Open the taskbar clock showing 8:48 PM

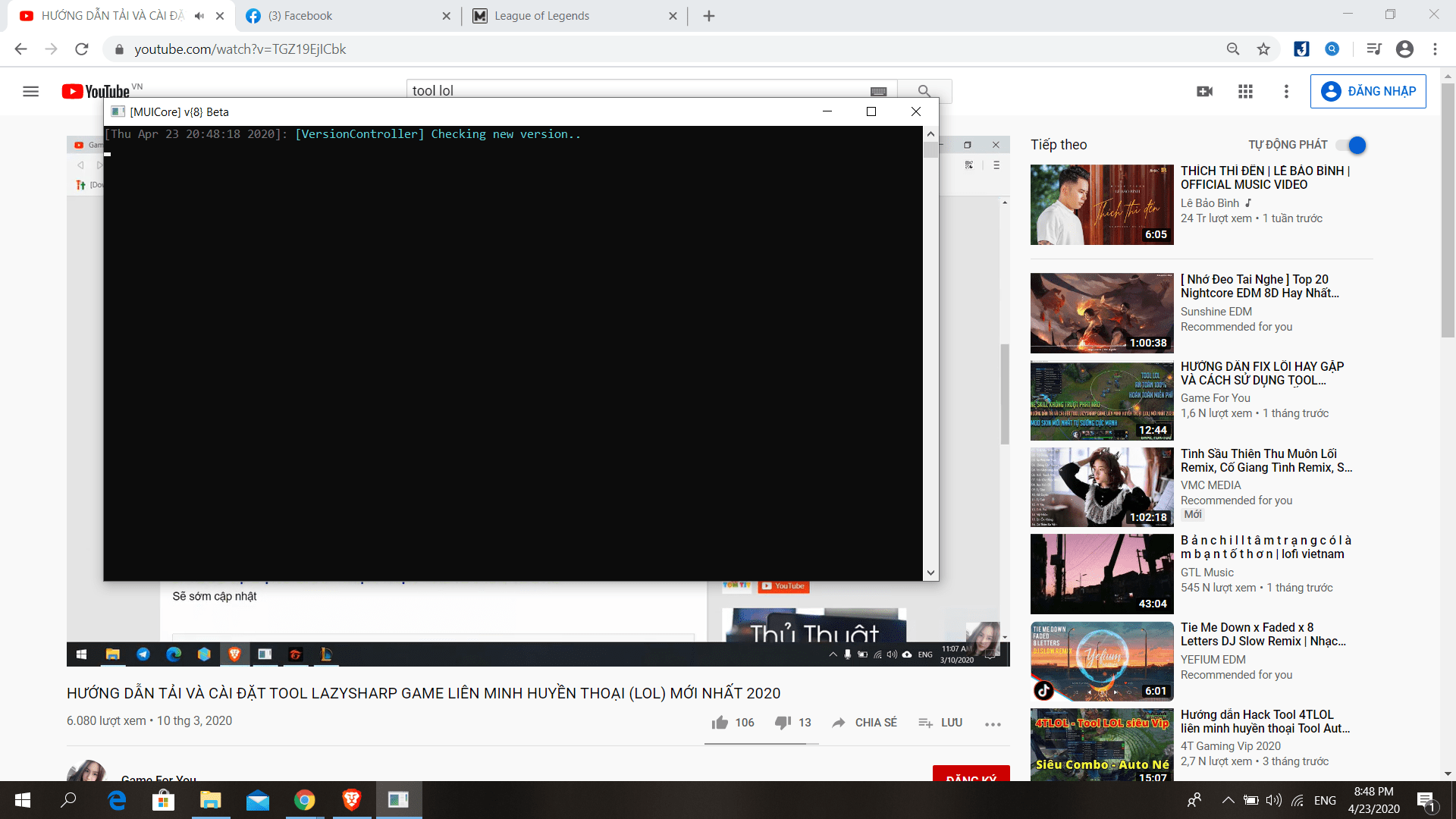point(1374,800)
